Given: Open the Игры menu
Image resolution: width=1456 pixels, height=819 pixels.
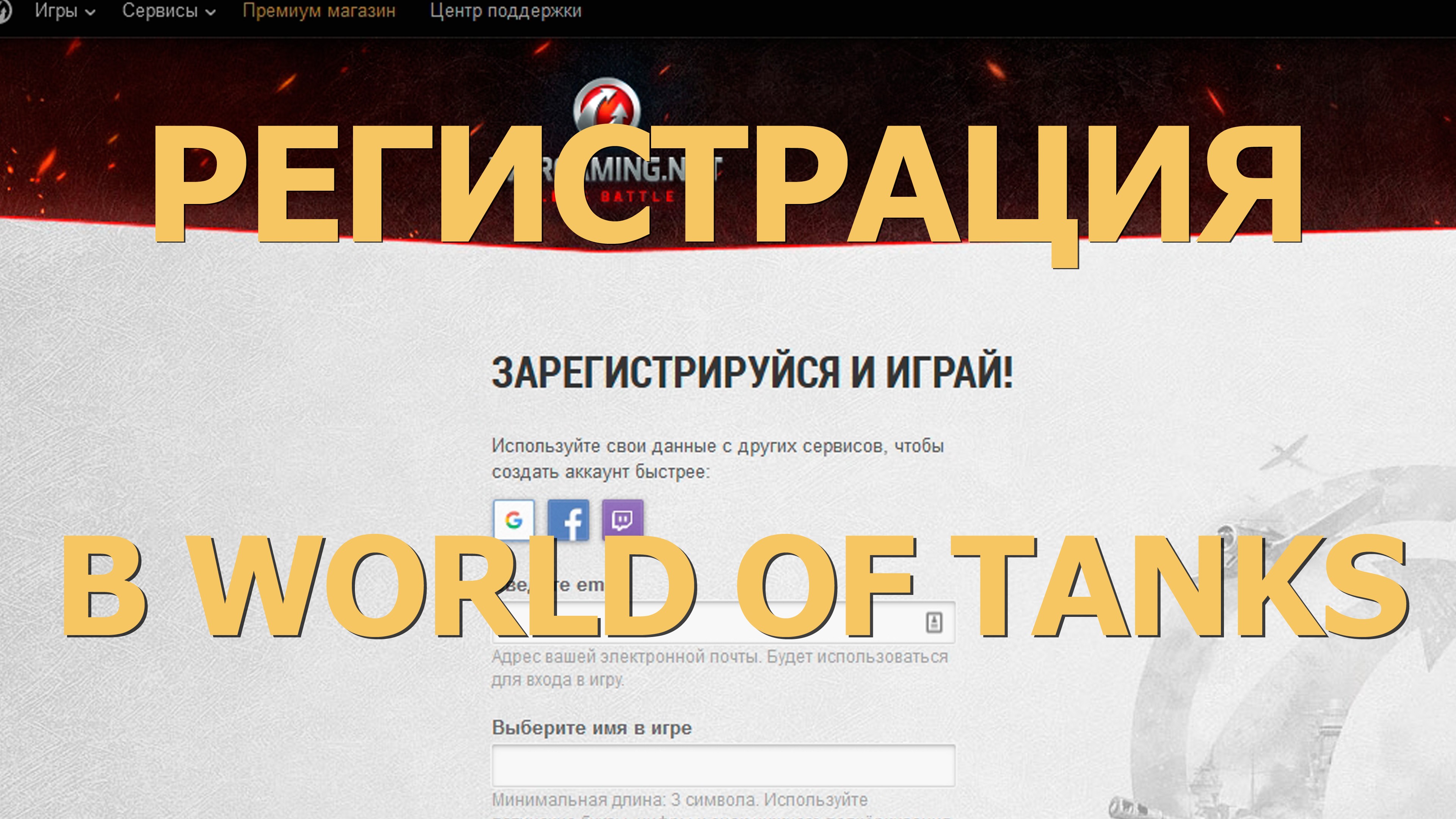Looking at the screenshot, I should 56,11.
